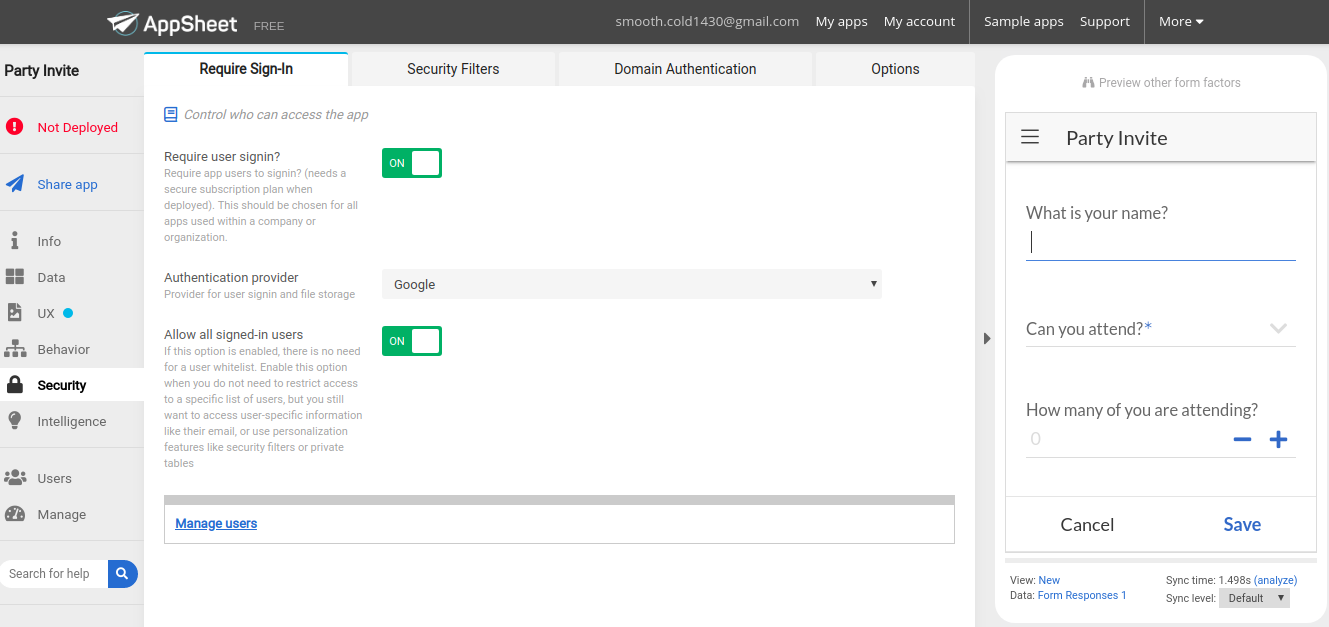Switch to the Options tab

895,69
